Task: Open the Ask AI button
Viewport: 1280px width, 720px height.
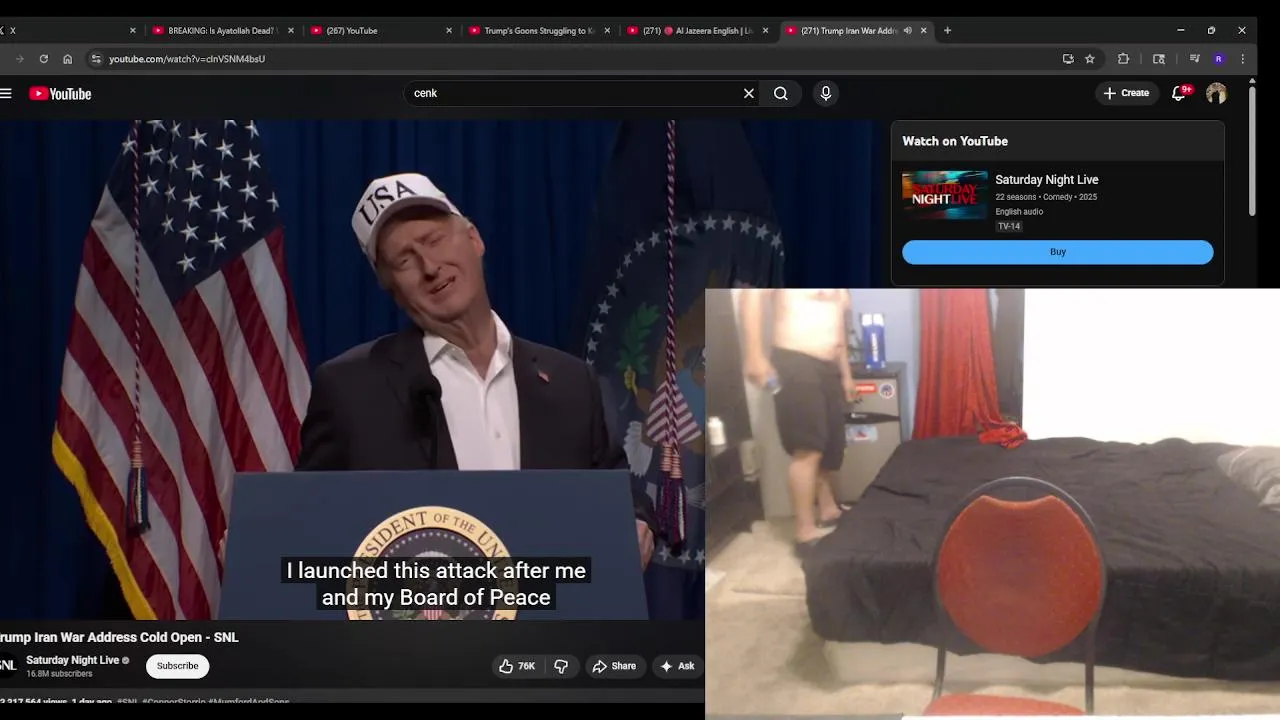Action: (677, 666)
